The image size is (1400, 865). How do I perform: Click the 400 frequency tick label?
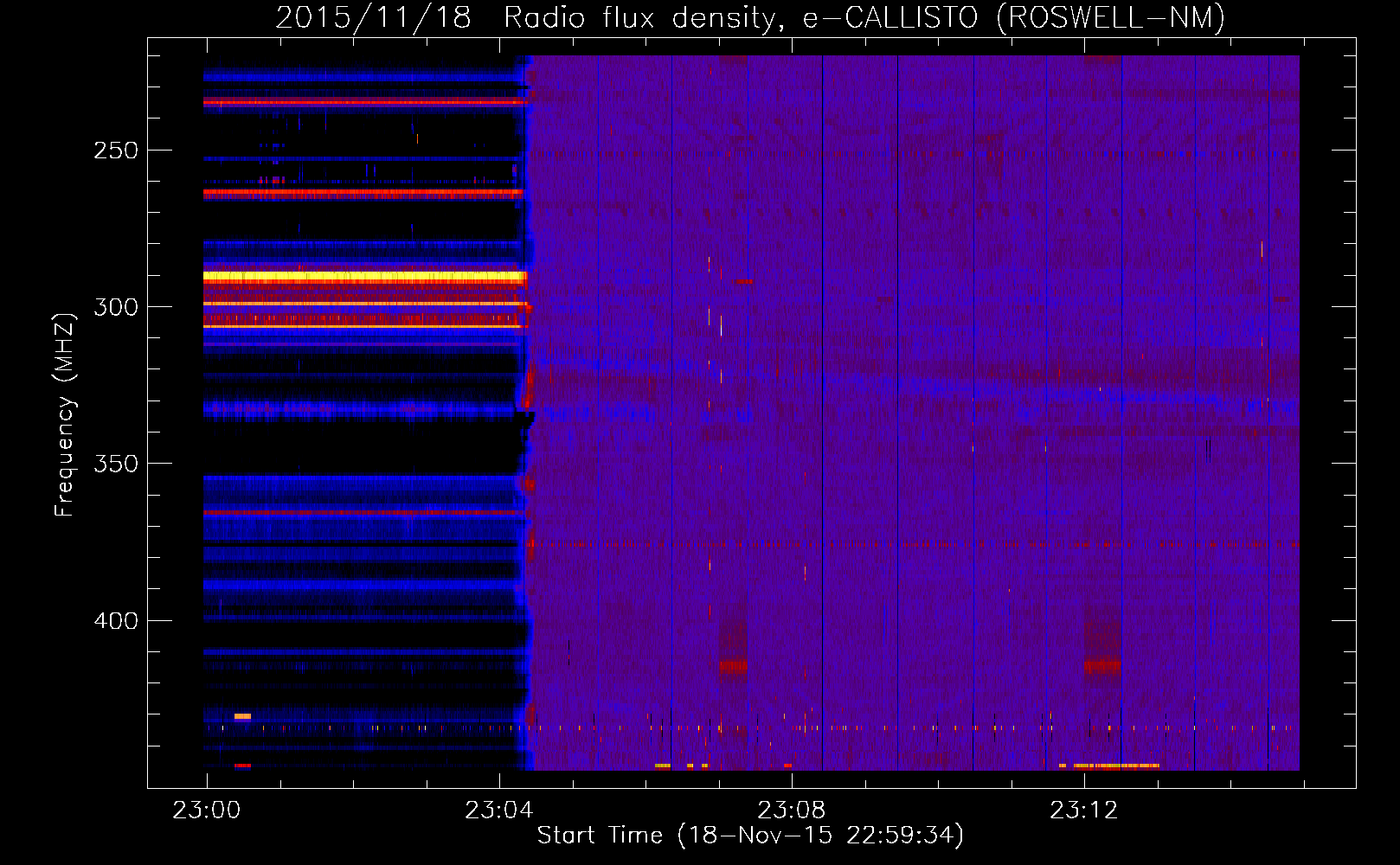[x=116, y=621]
